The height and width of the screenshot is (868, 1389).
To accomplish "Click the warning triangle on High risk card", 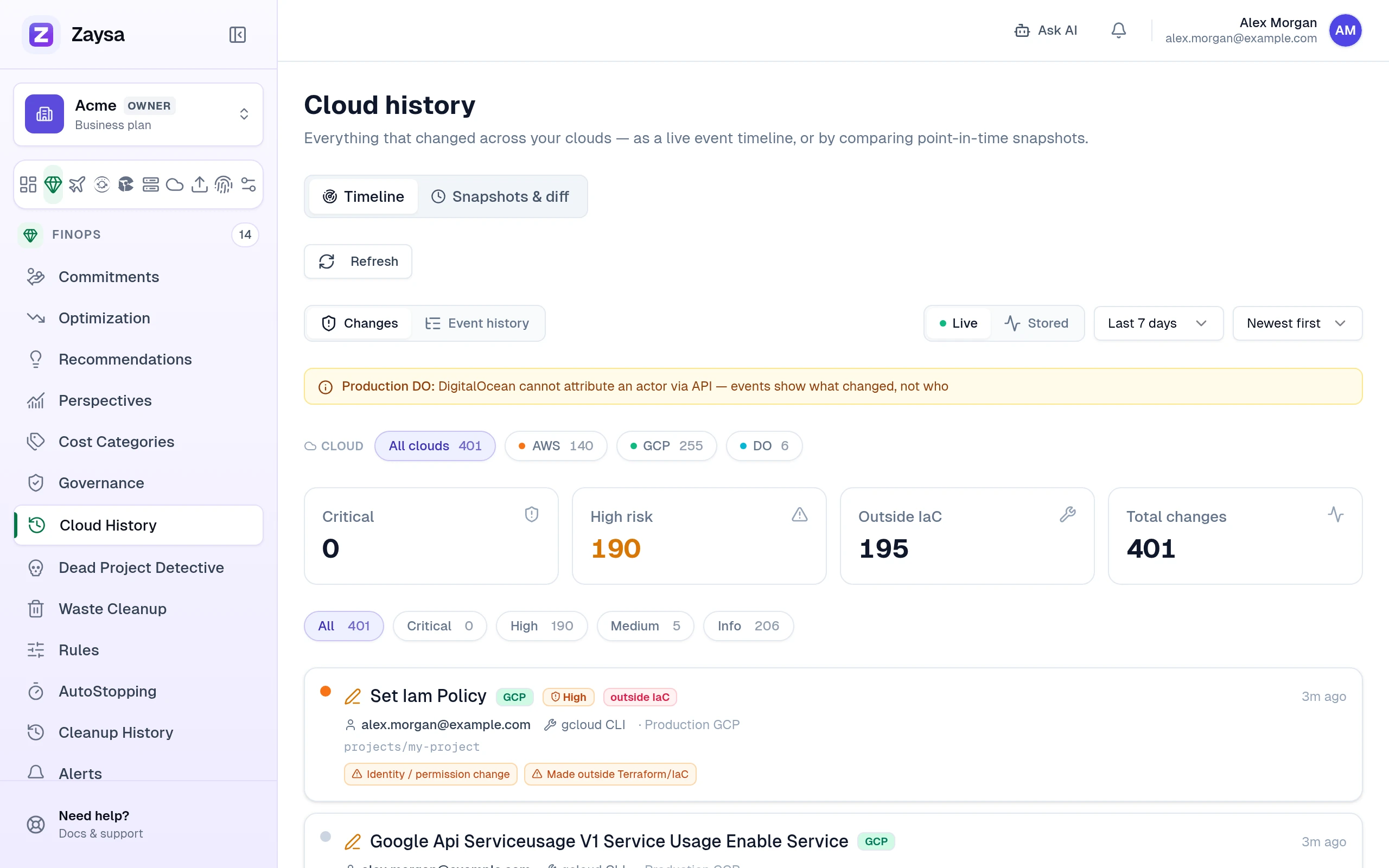I will 800,514.
